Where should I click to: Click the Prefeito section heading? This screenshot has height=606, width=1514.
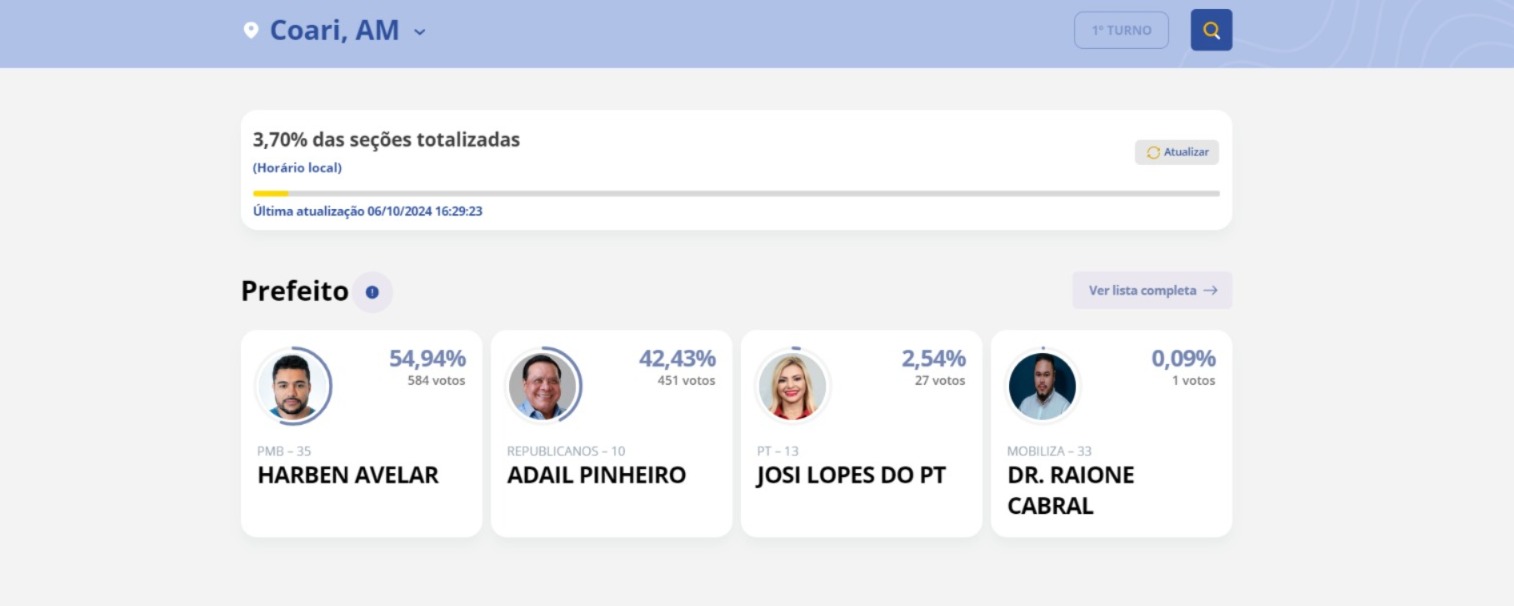point(295,291)
